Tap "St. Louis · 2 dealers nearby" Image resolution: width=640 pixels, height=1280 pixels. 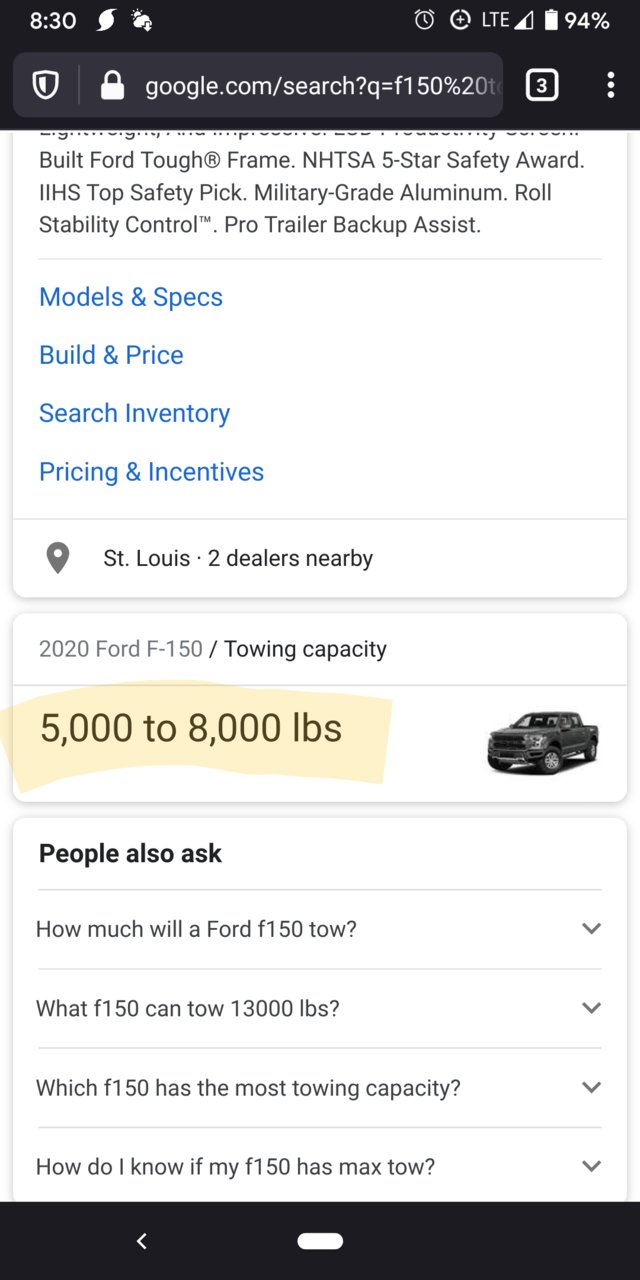(238, 558)
